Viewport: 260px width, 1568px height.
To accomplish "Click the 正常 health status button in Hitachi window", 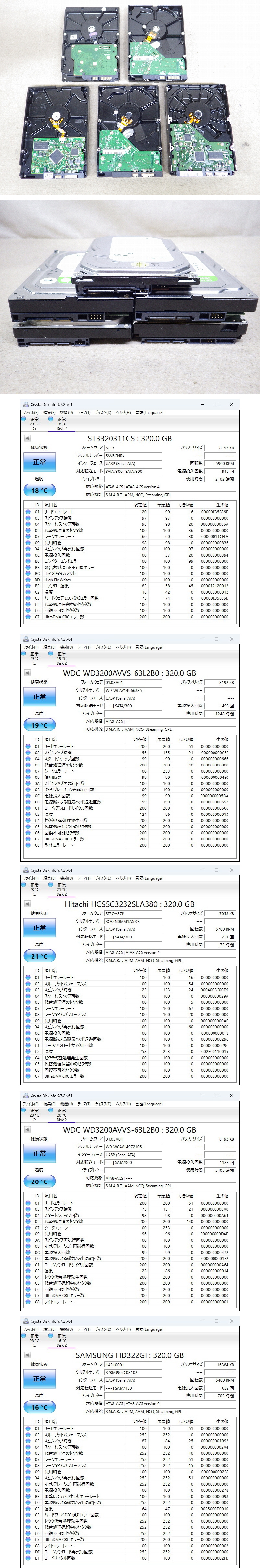I will coord(40,928).
